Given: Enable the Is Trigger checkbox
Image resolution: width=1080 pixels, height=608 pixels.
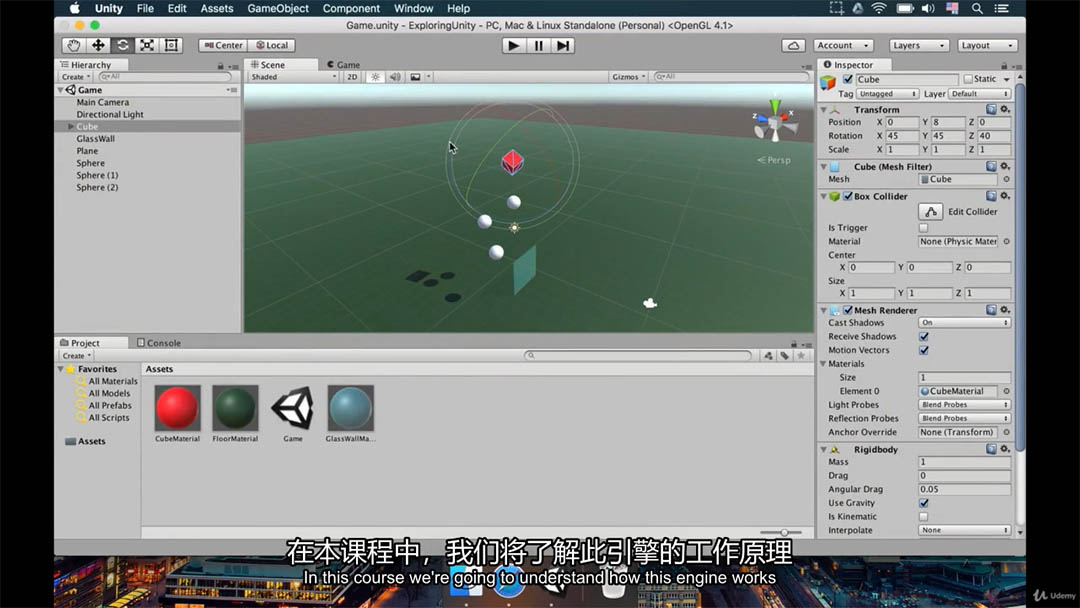Looking at the screenshot, I should 924,228.
